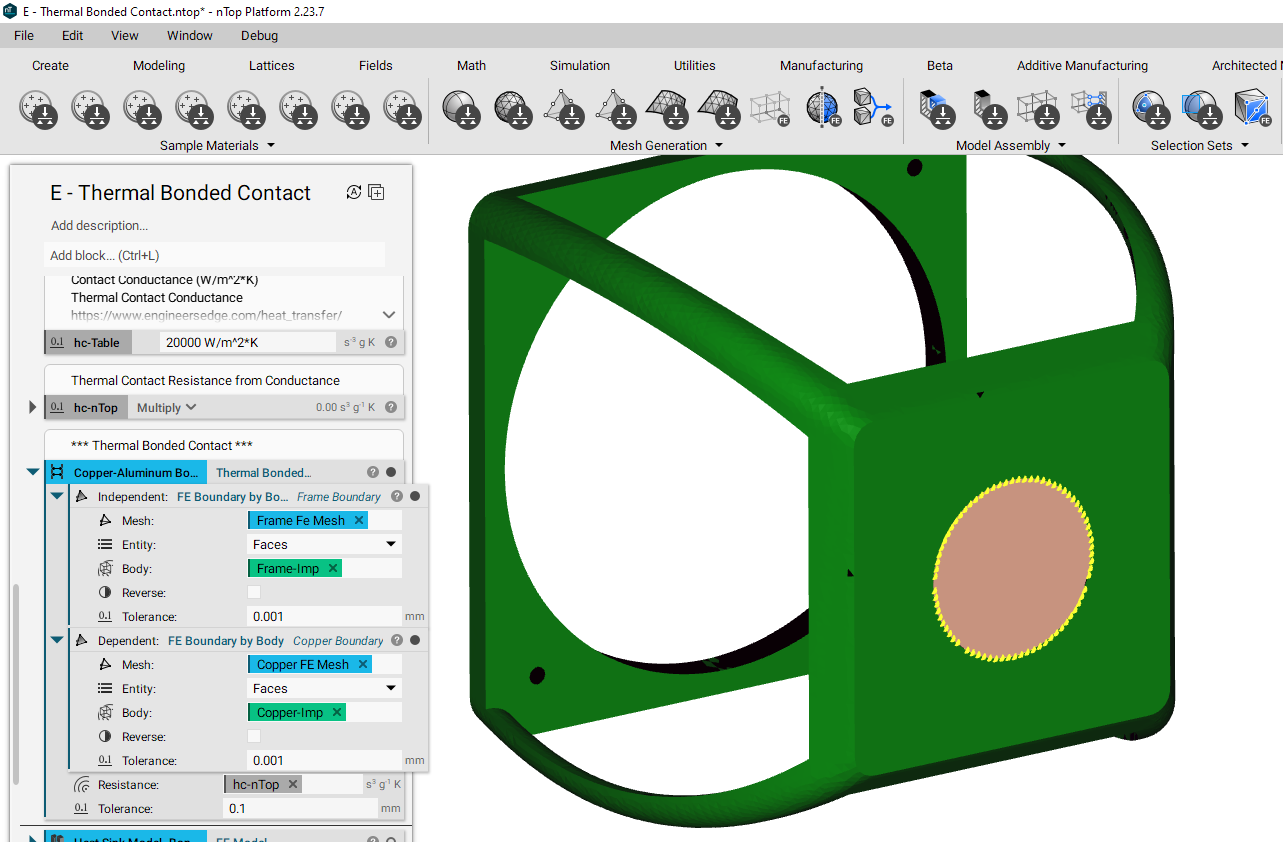Click the engineersedge.com heat transfer link
The image size is (1283, 842).
[207, 315]
